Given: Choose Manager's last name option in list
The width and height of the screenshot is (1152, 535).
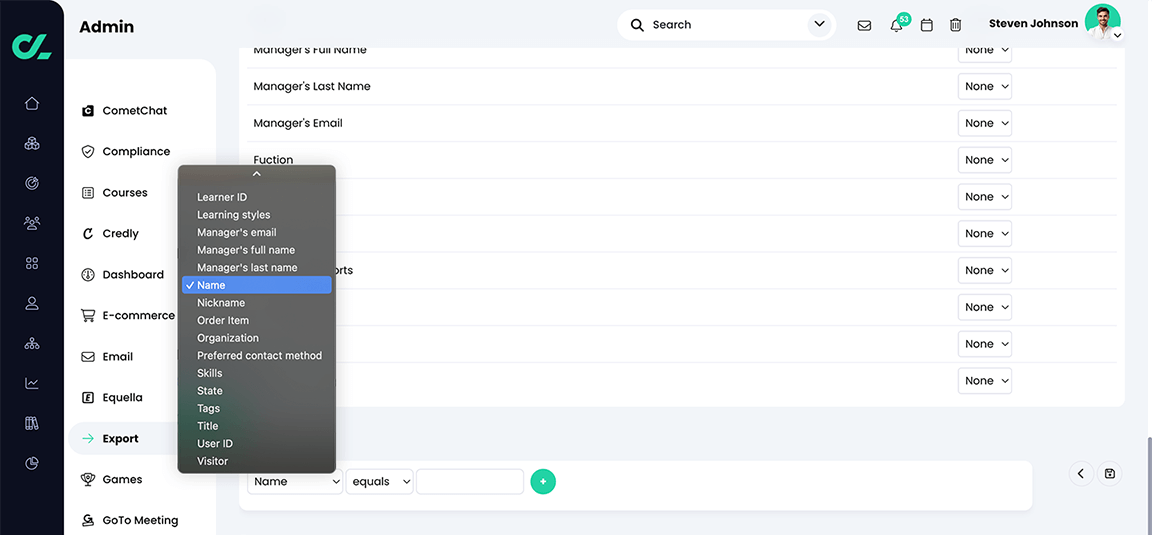Looking at the screenshot, I should click(x=256, y=268).
